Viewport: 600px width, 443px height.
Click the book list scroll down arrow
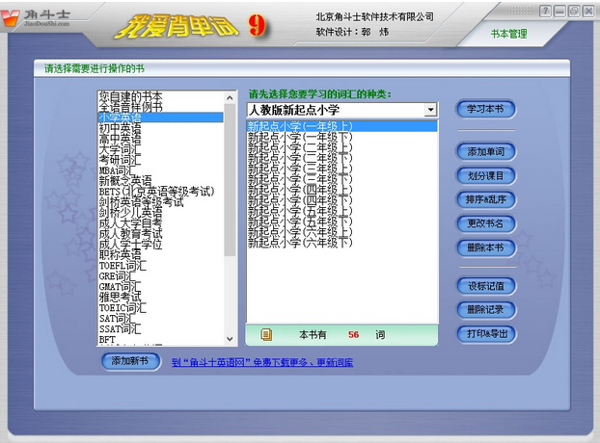[231, 340]
